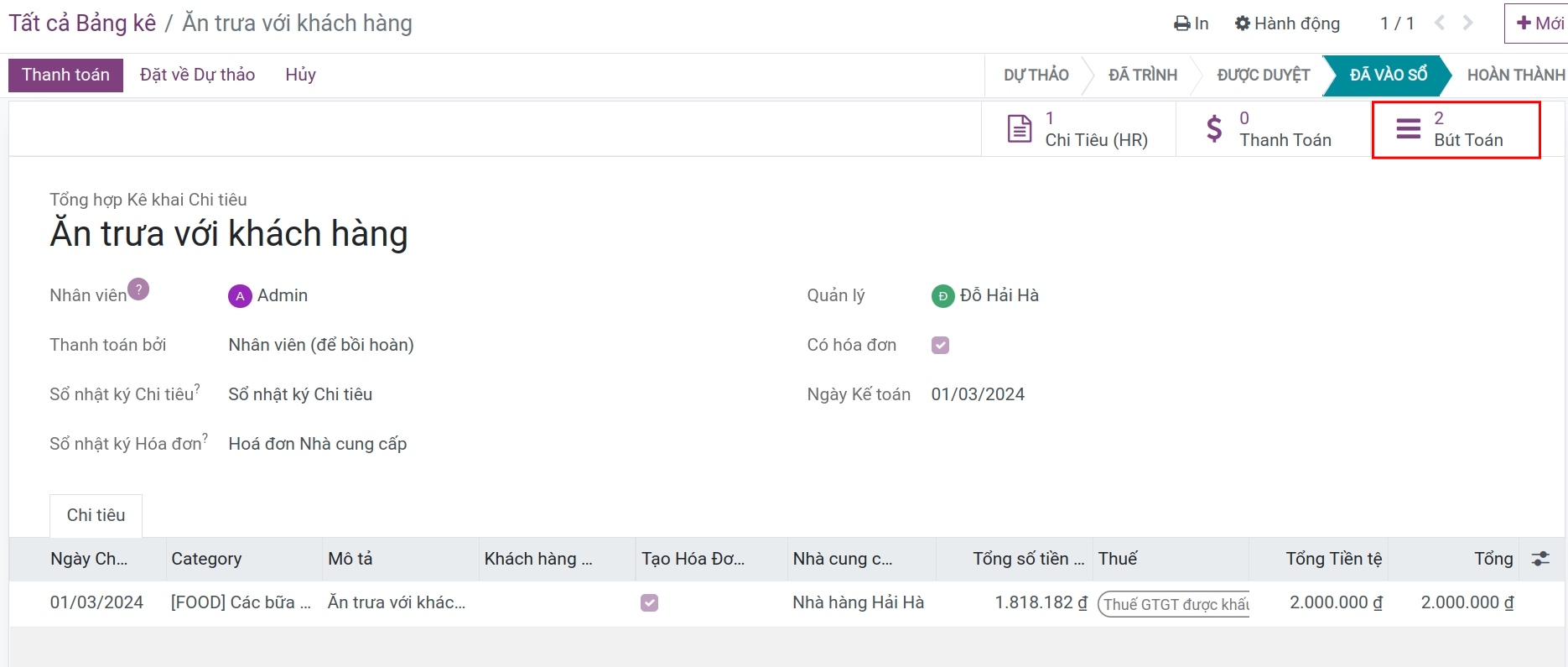
Task: Click the Admin avatar icon
Action: [x=240, y=296]
